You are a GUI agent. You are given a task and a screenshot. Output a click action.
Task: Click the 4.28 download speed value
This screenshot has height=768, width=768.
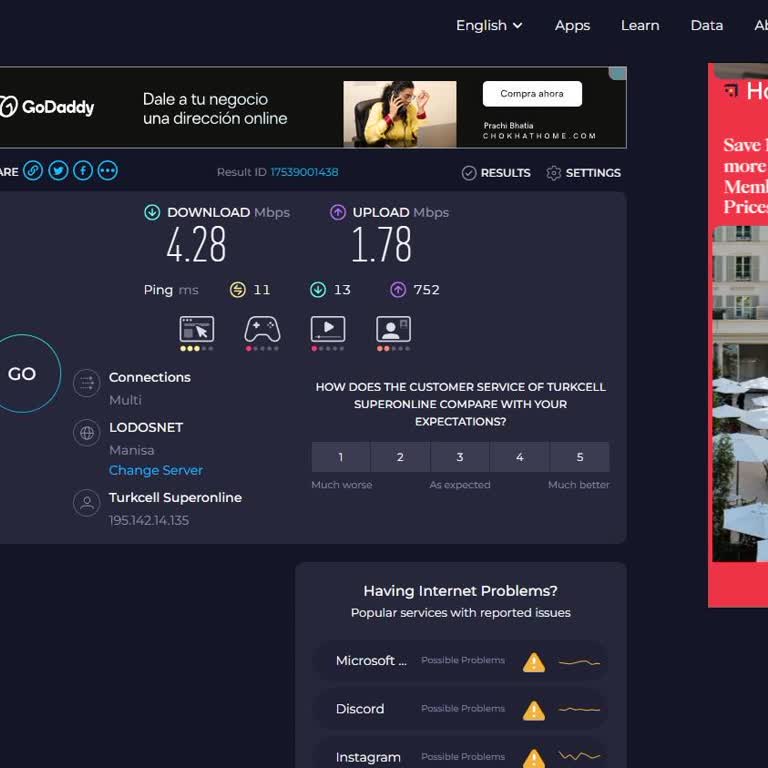point(196,244)
